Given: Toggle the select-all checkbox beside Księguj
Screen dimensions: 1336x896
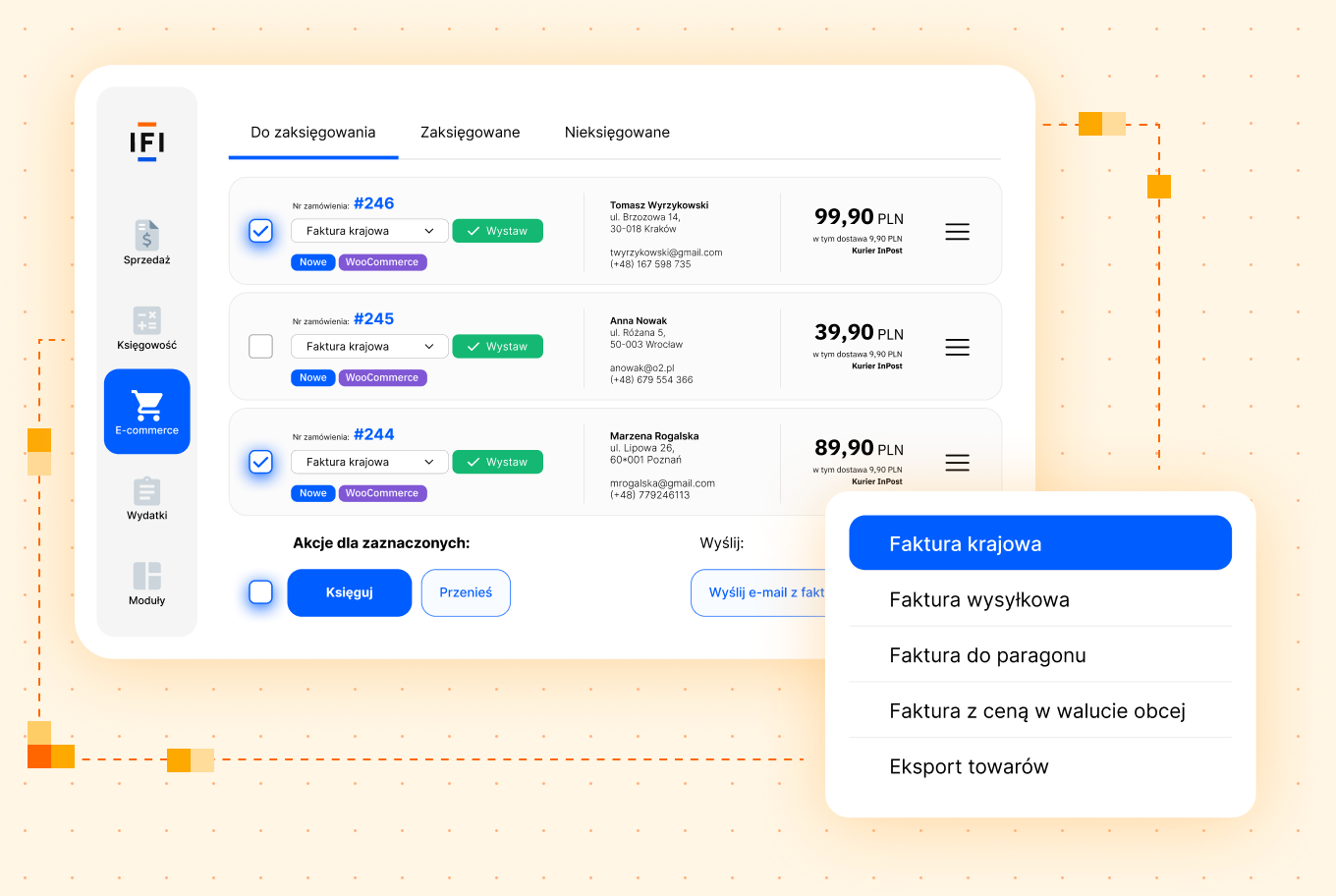Looking at the screenshot, I should pos(260,592).
